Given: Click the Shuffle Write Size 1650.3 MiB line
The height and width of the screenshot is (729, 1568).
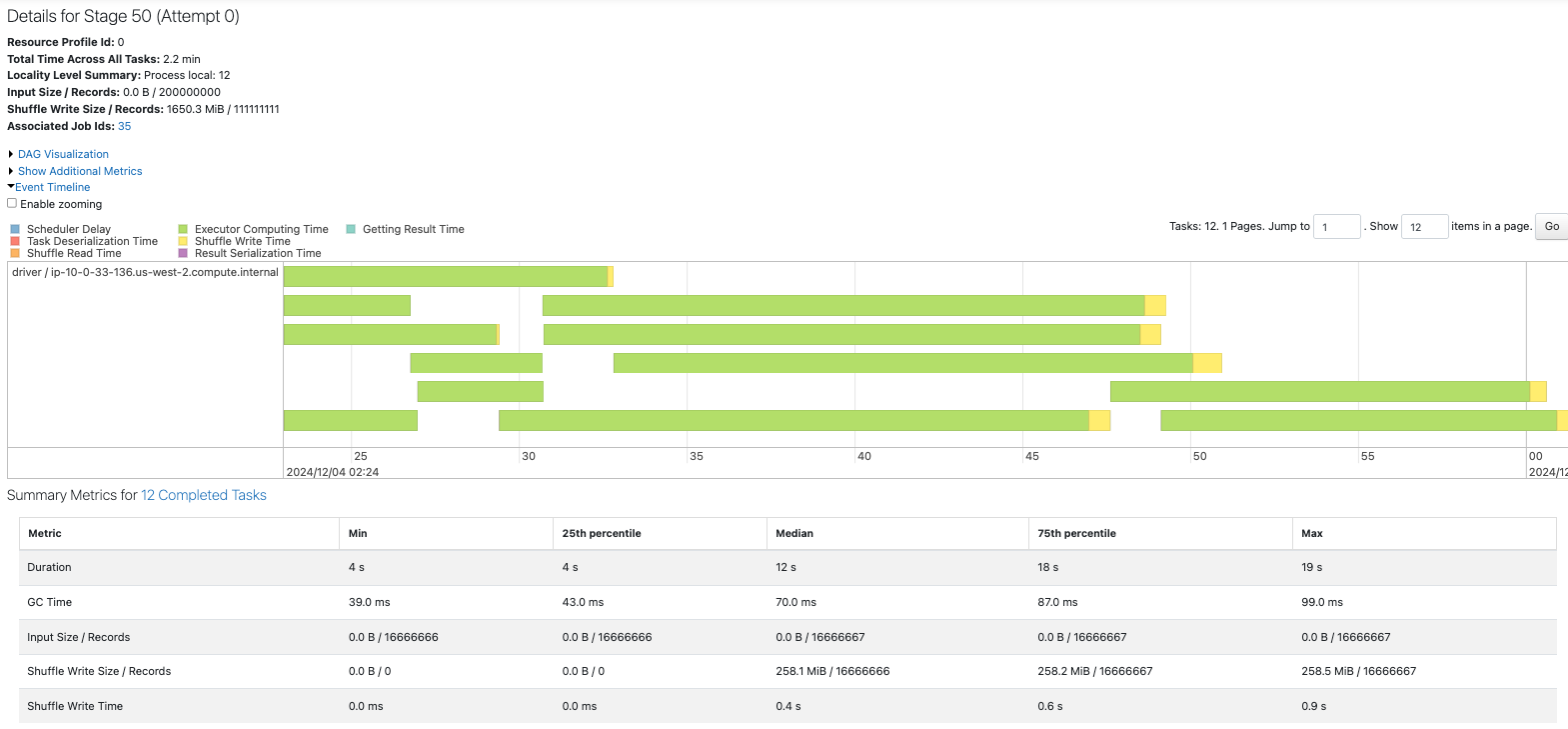Looking at the screenshot, I should (x=143, y=109).
